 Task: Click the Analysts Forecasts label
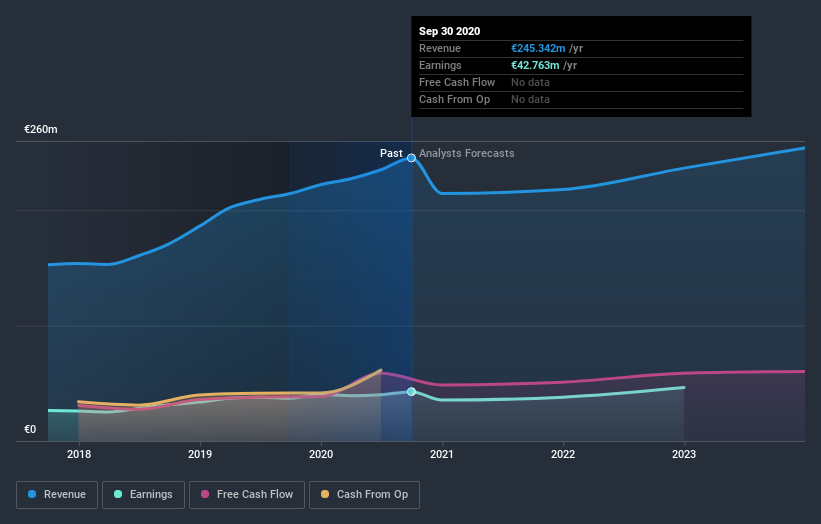click(x=467, y=153)
